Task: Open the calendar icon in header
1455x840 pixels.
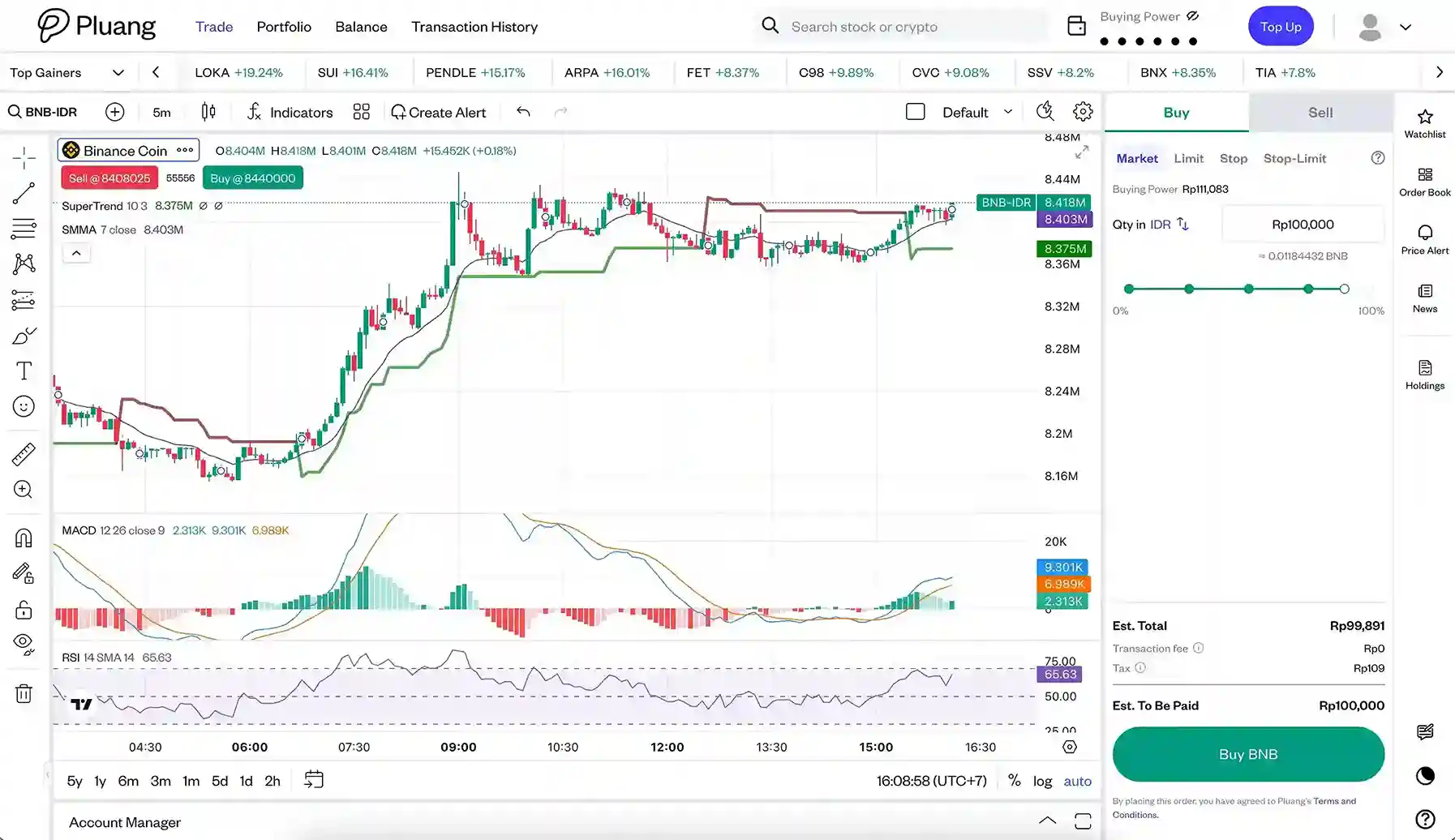Action: [1076, 26]
